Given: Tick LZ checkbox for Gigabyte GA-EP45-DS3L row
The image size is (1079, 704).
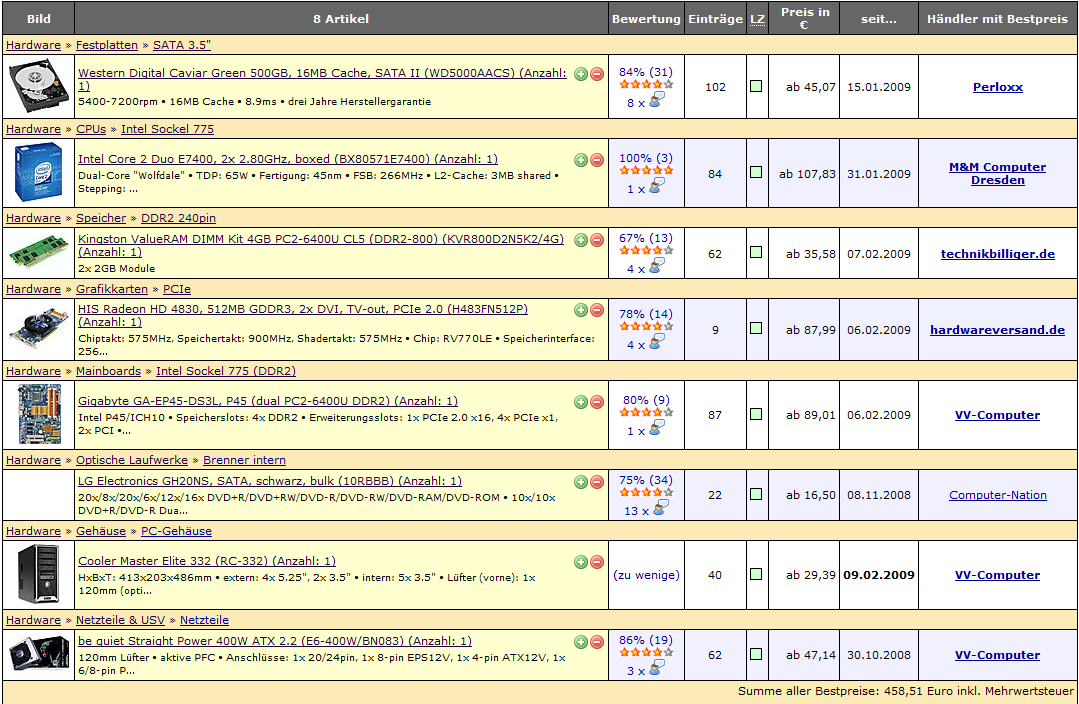Looking at the screenshot, I should [756, 414].
